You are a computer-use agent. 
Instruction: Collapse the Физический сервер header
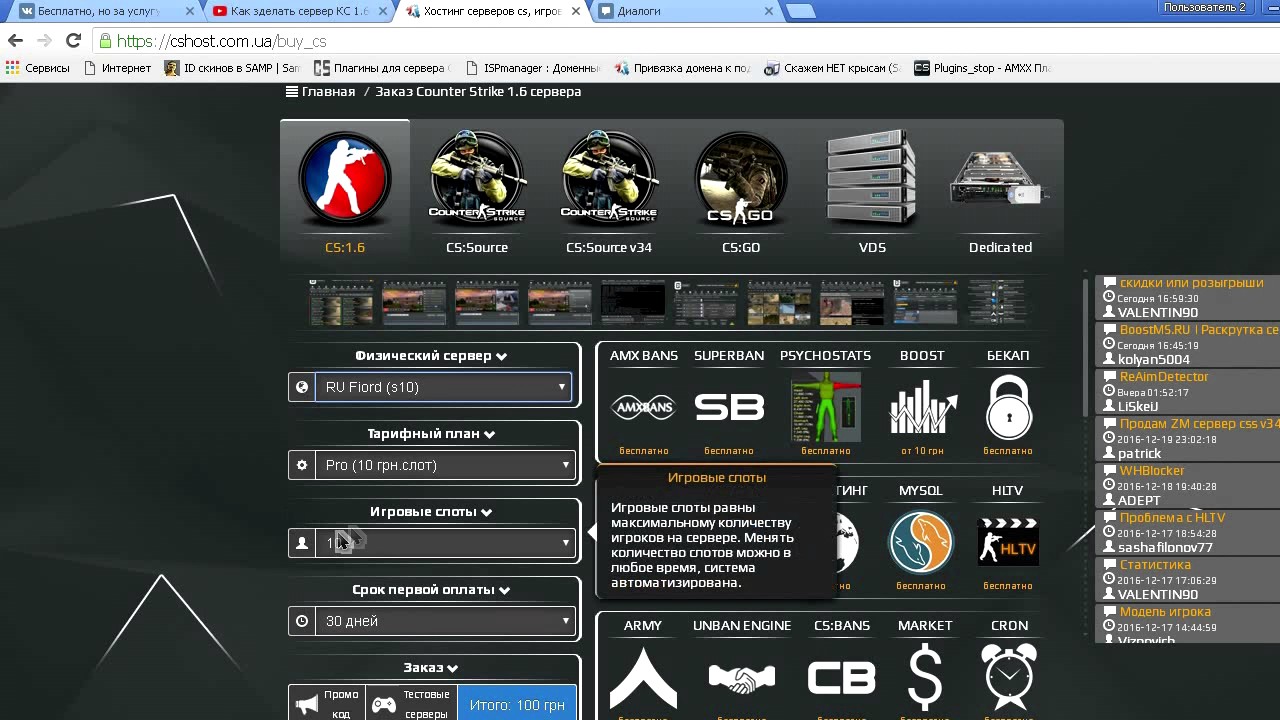[x=431, y=355]
